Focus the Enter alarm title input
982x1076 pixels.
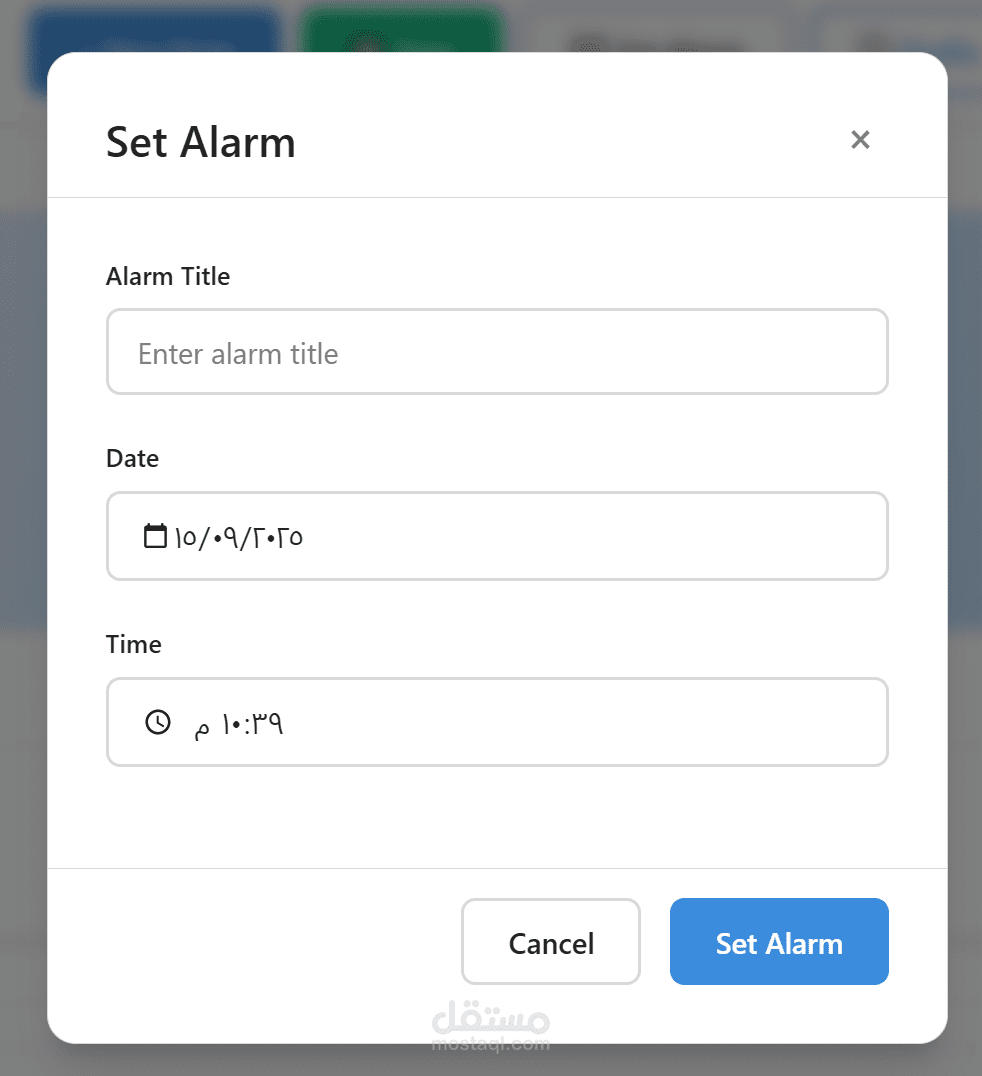tap(497, 352)
